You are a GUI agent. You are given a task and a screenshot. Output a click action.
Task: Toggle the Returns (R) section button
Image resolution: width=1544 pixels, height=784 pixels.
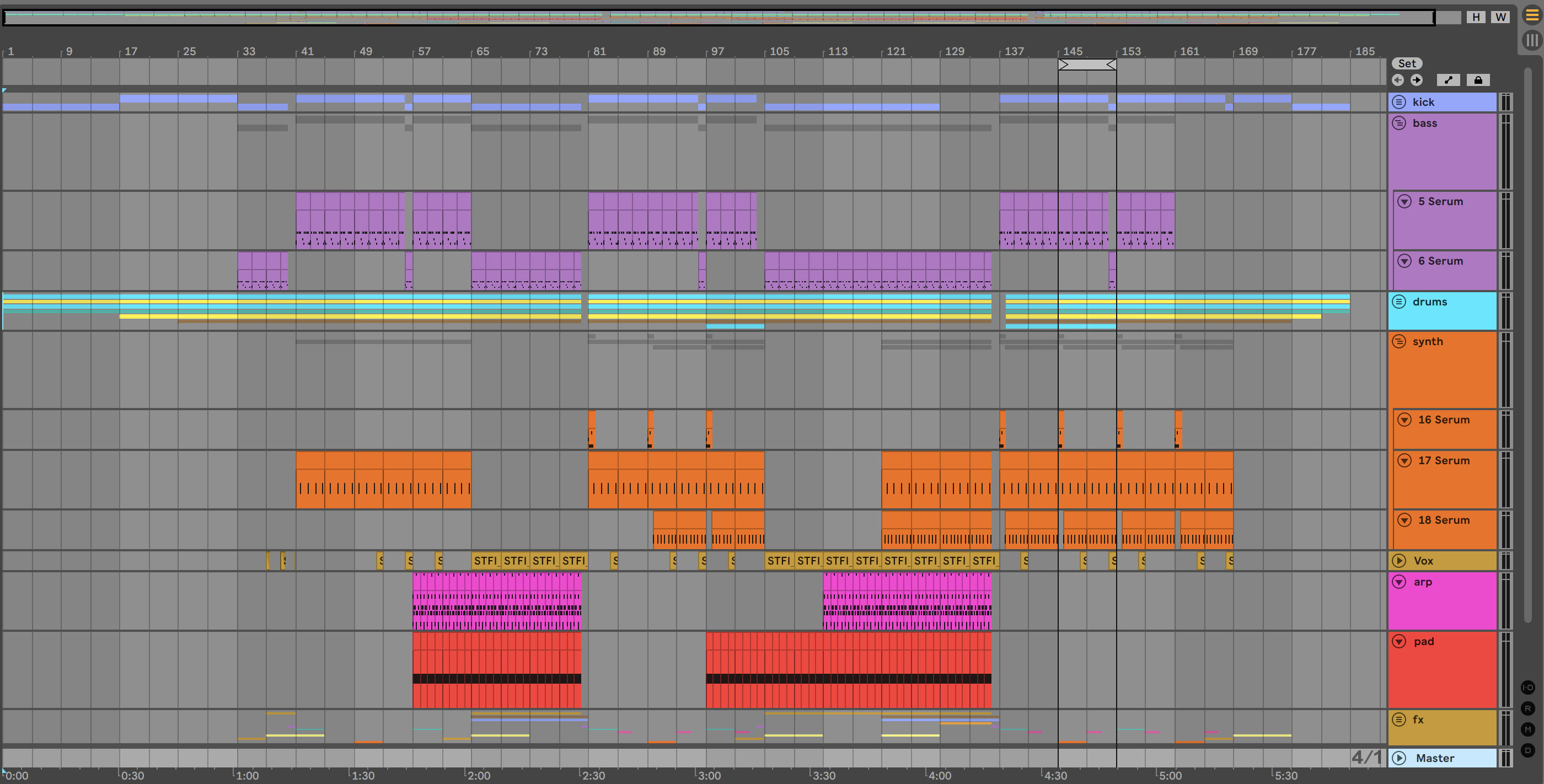pos(1527,708)
